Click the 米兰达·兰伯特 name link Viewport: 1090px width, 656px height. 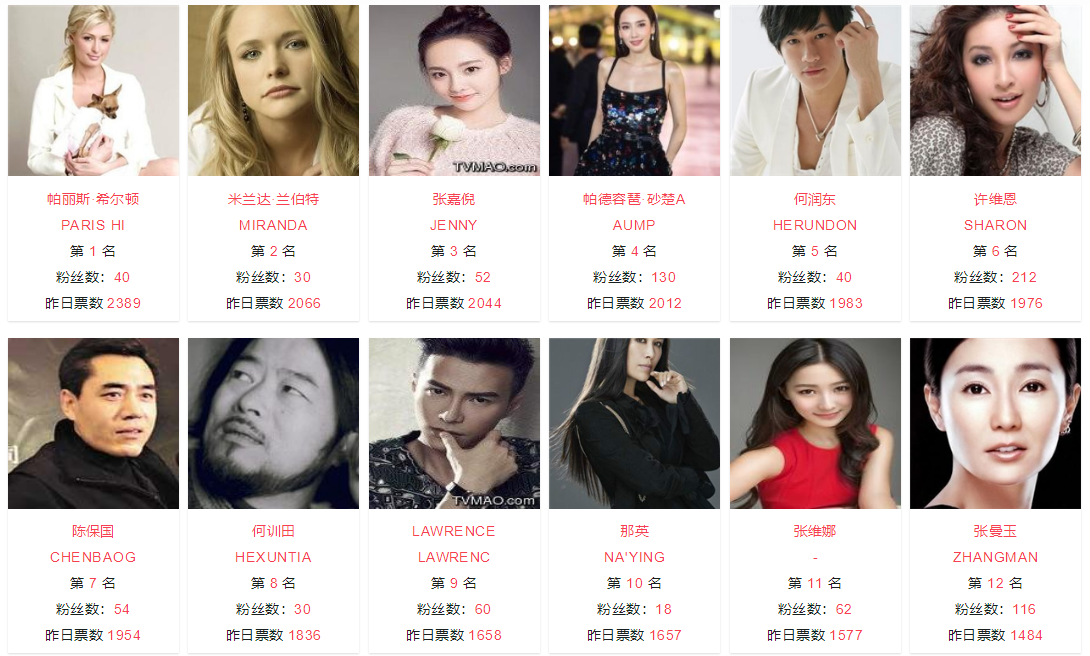(x=273, y=199)
